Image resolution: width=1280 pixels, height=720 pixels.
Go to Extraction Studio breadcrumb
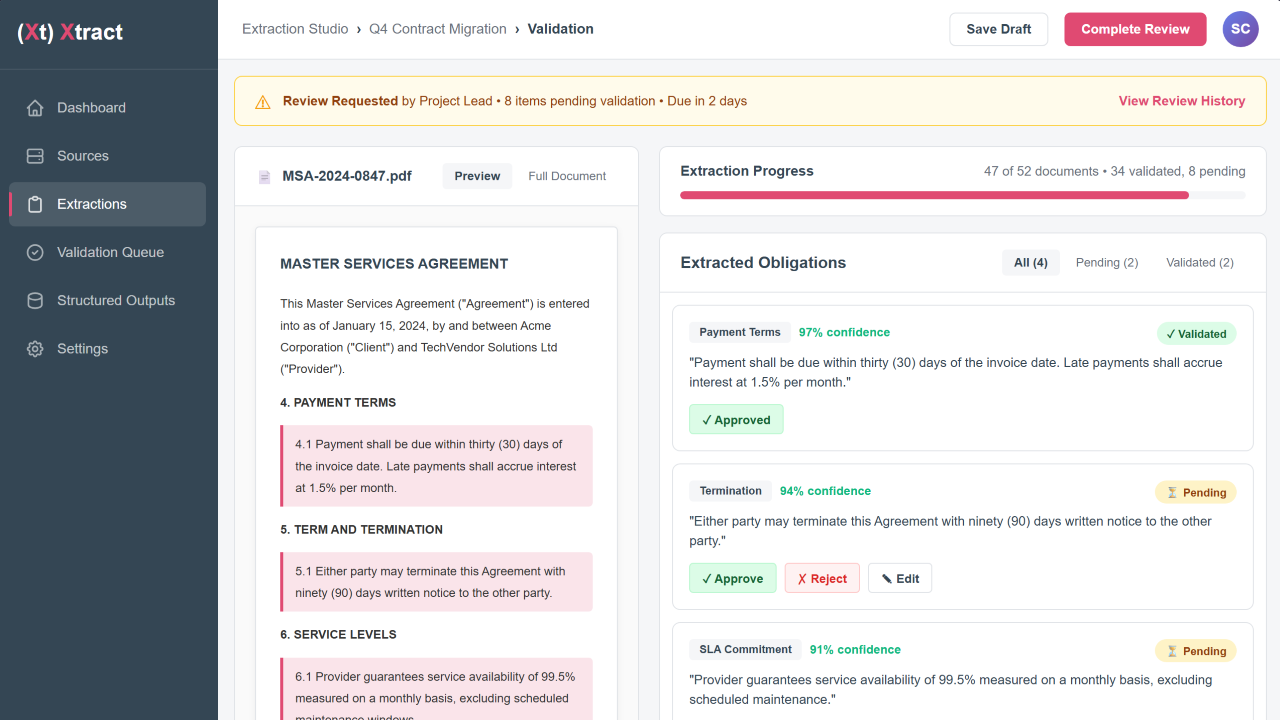point(295,29)
